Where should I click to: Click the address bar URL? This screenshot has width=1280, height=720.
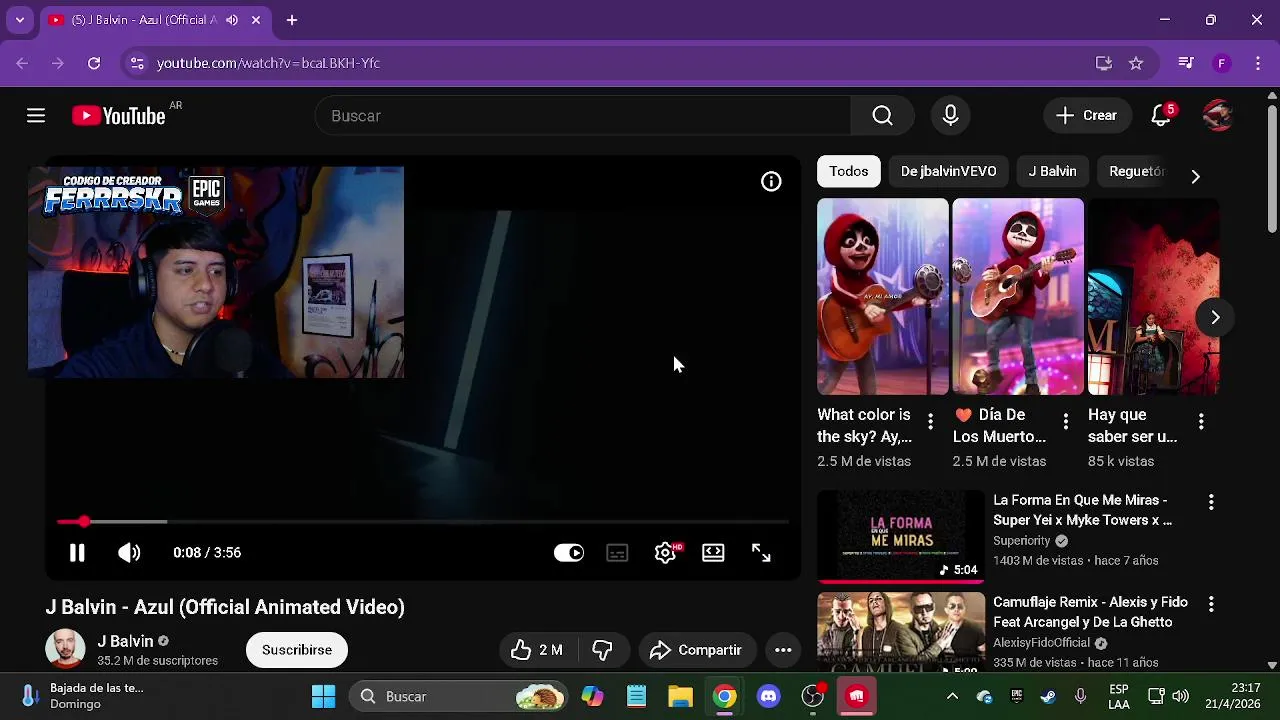tap(268, 63)
